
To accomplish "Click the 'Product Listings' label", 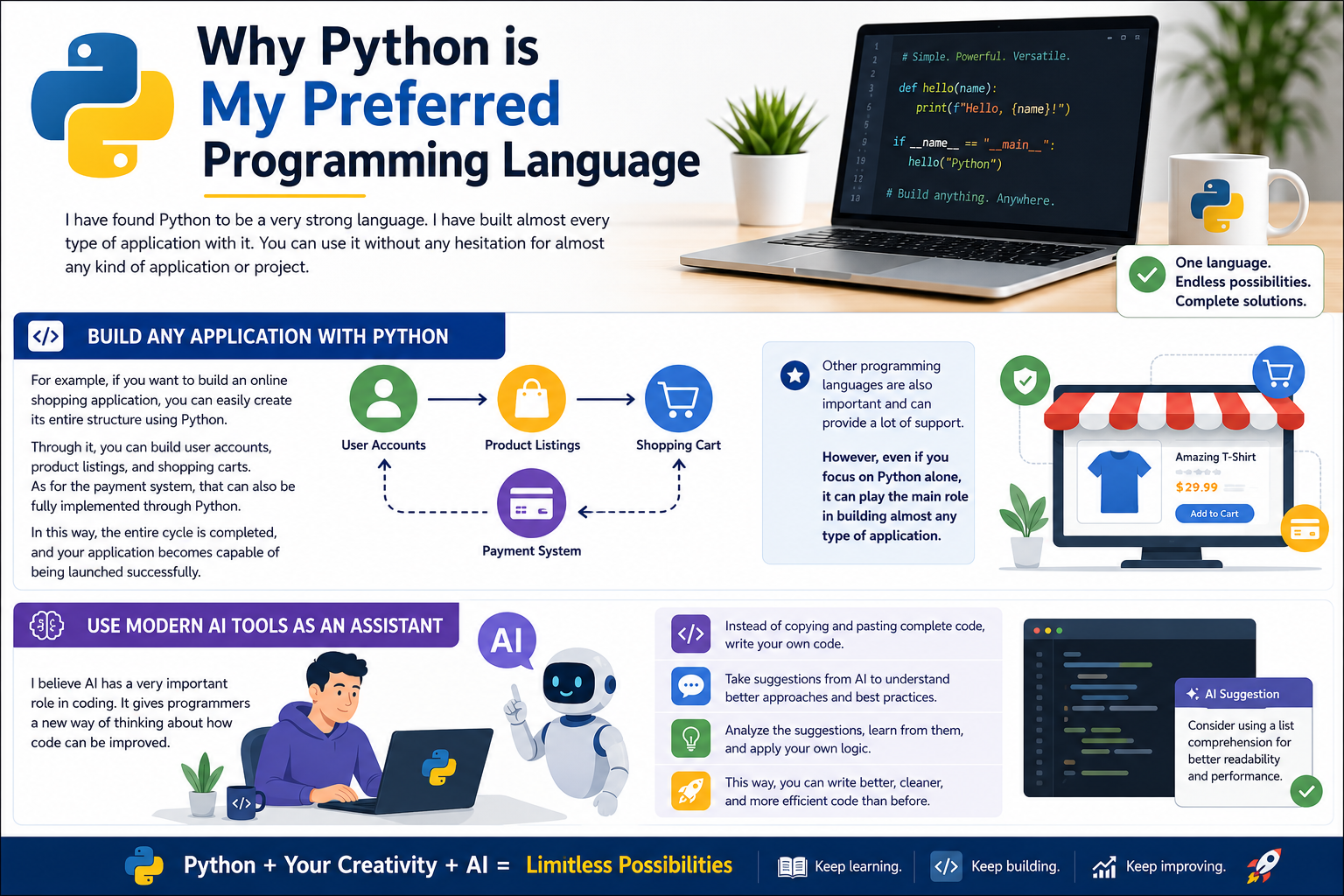I will click(x=532, y=444).
